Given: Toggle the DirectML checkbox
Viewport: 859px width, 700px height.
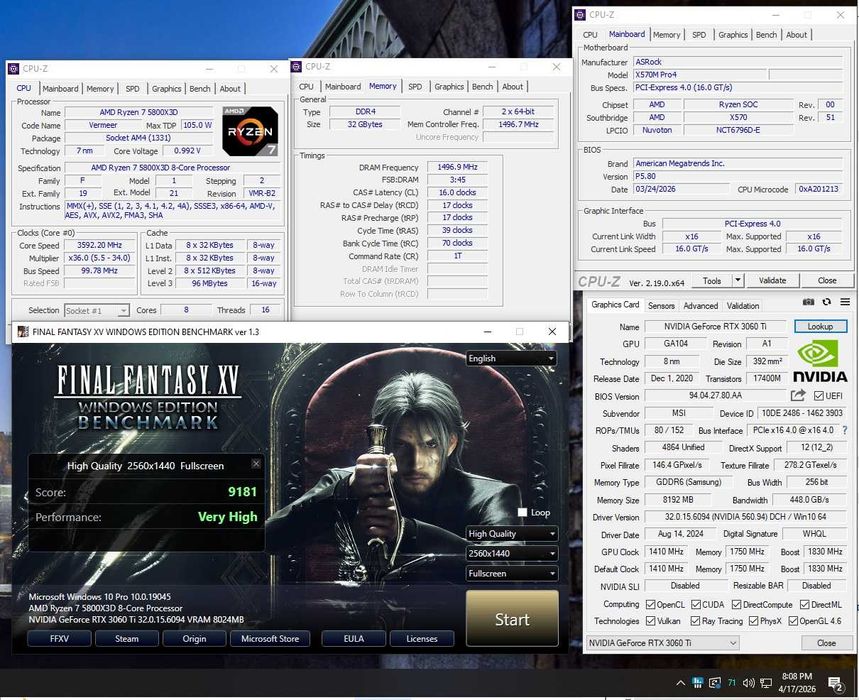Looking at the screenshot, I should click(x=804, y=604).
